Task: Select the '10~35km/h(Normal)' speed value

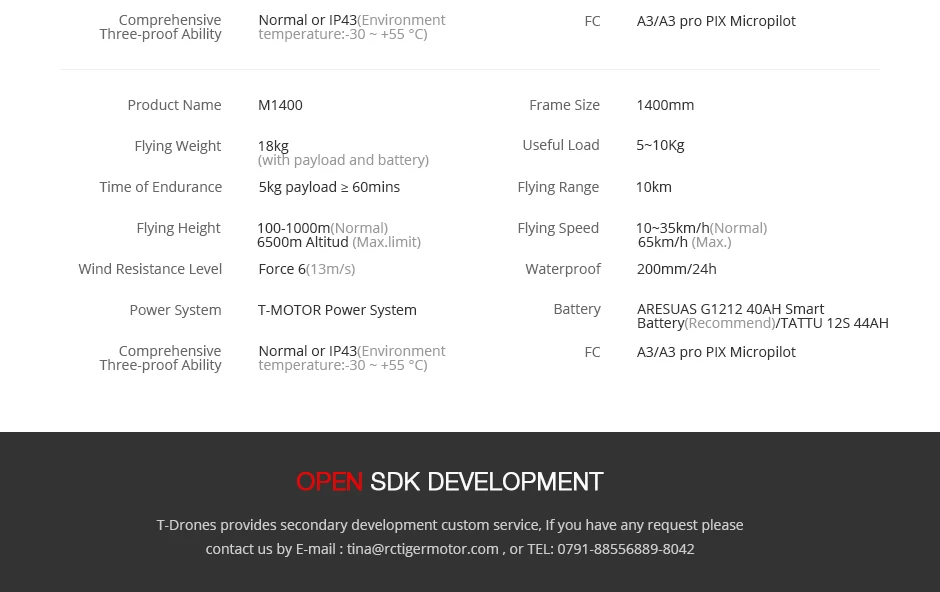Action: click(x=701, y=228)
